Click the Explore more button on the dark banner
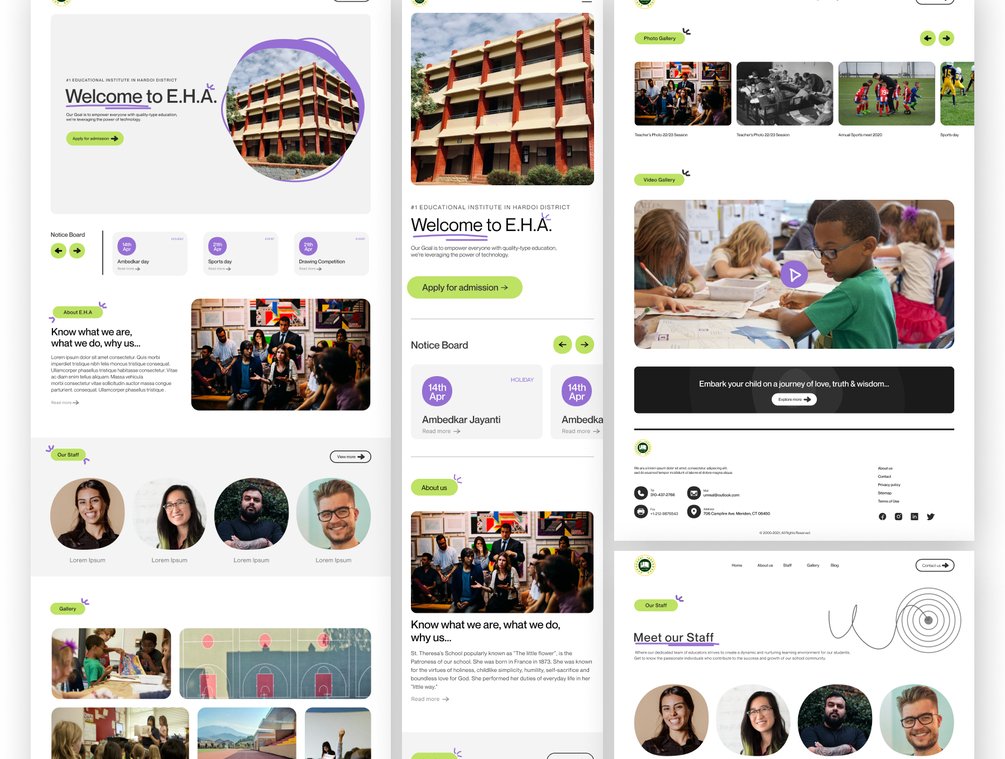1005x759 pixels. click(793, 399)
